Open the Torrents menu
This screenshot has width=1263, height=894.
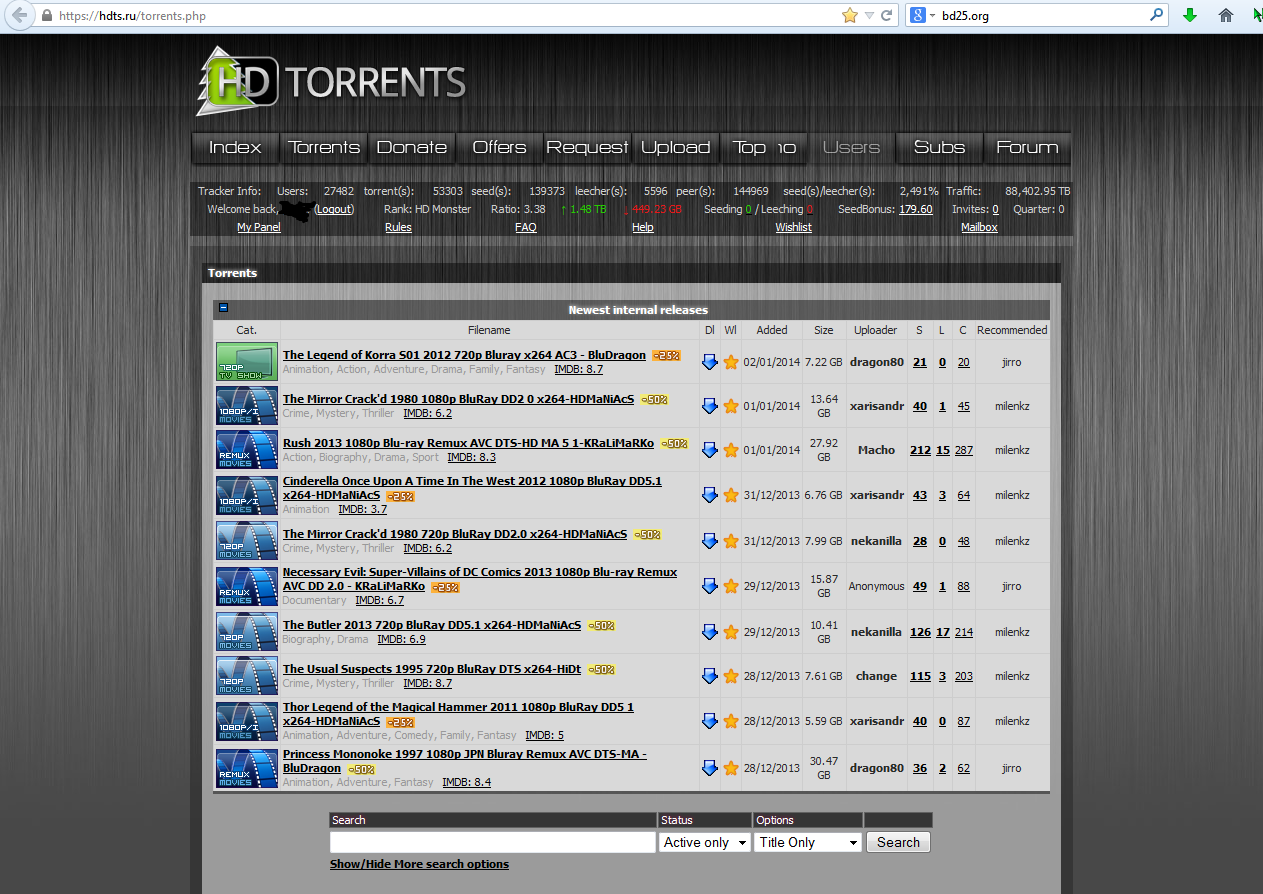point(324,147)
